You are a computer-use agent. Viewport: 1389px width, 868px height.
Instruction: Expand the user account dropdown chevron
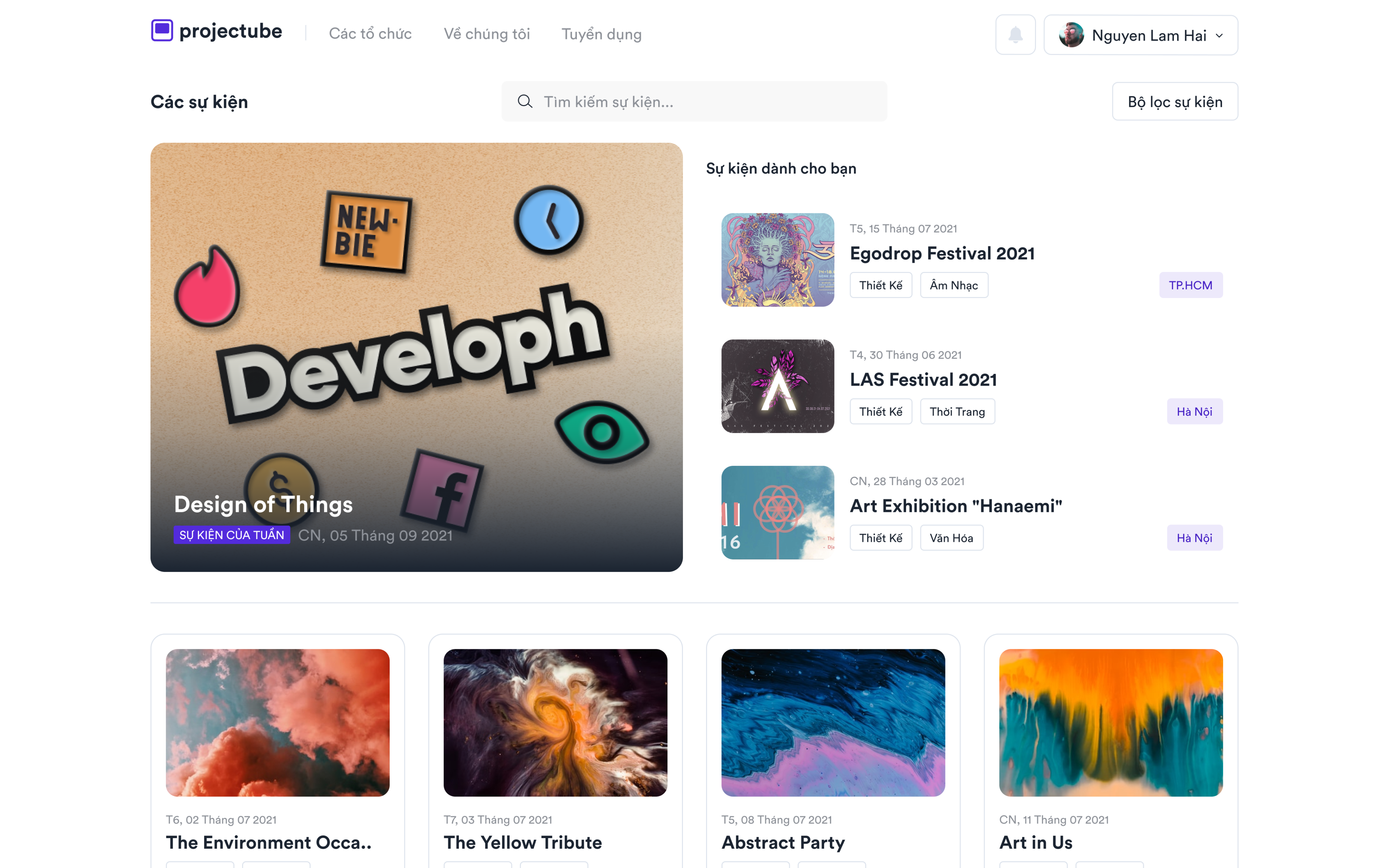pos(1219,36)
